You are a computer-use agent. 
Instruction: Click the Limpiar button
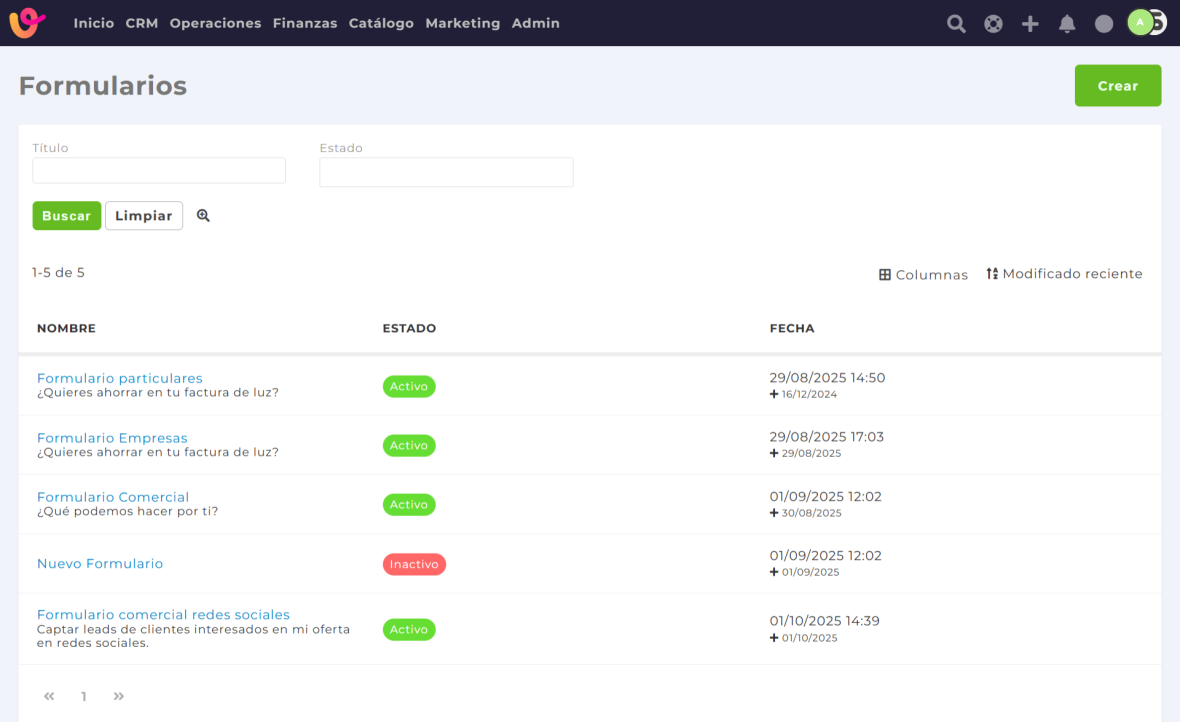[144, 216]
